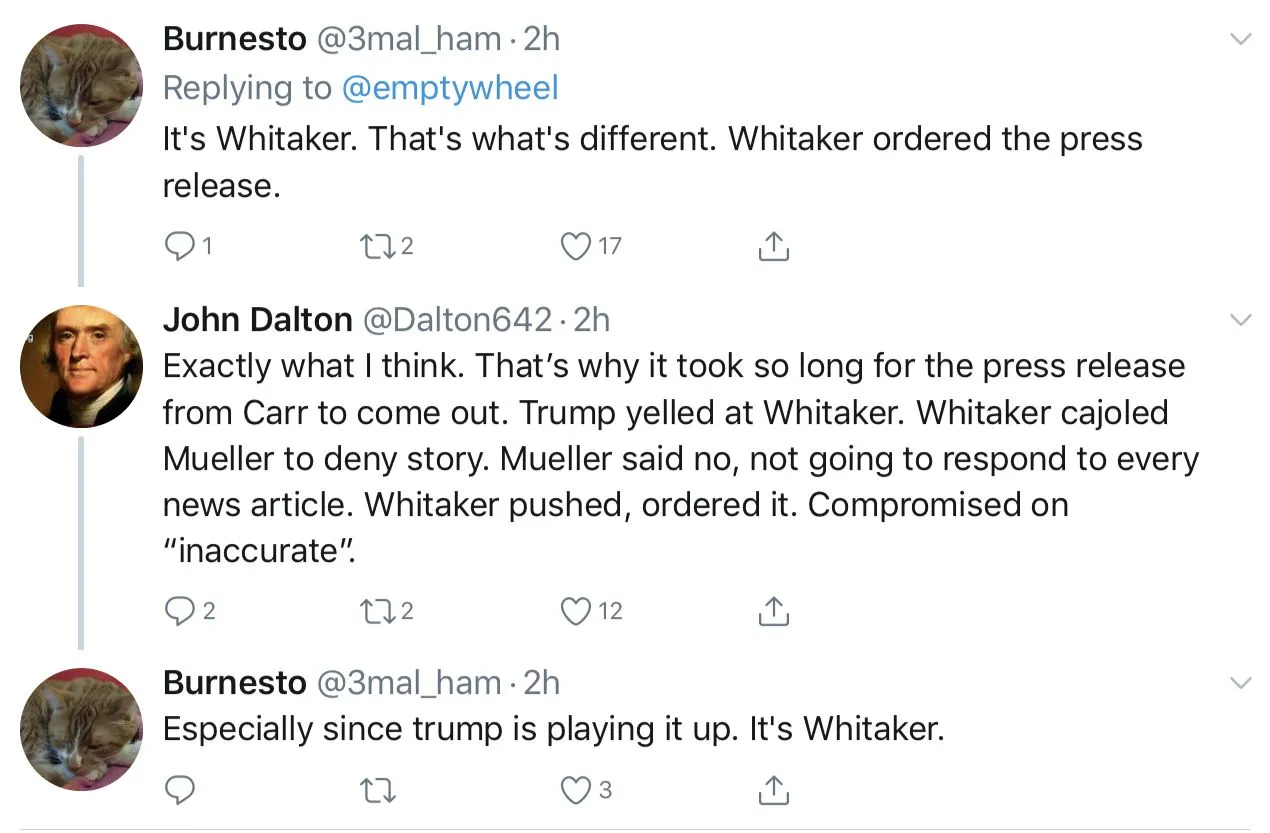Retweet John Dalton's tweet
1270x833 pixels.
pos(375,610)
